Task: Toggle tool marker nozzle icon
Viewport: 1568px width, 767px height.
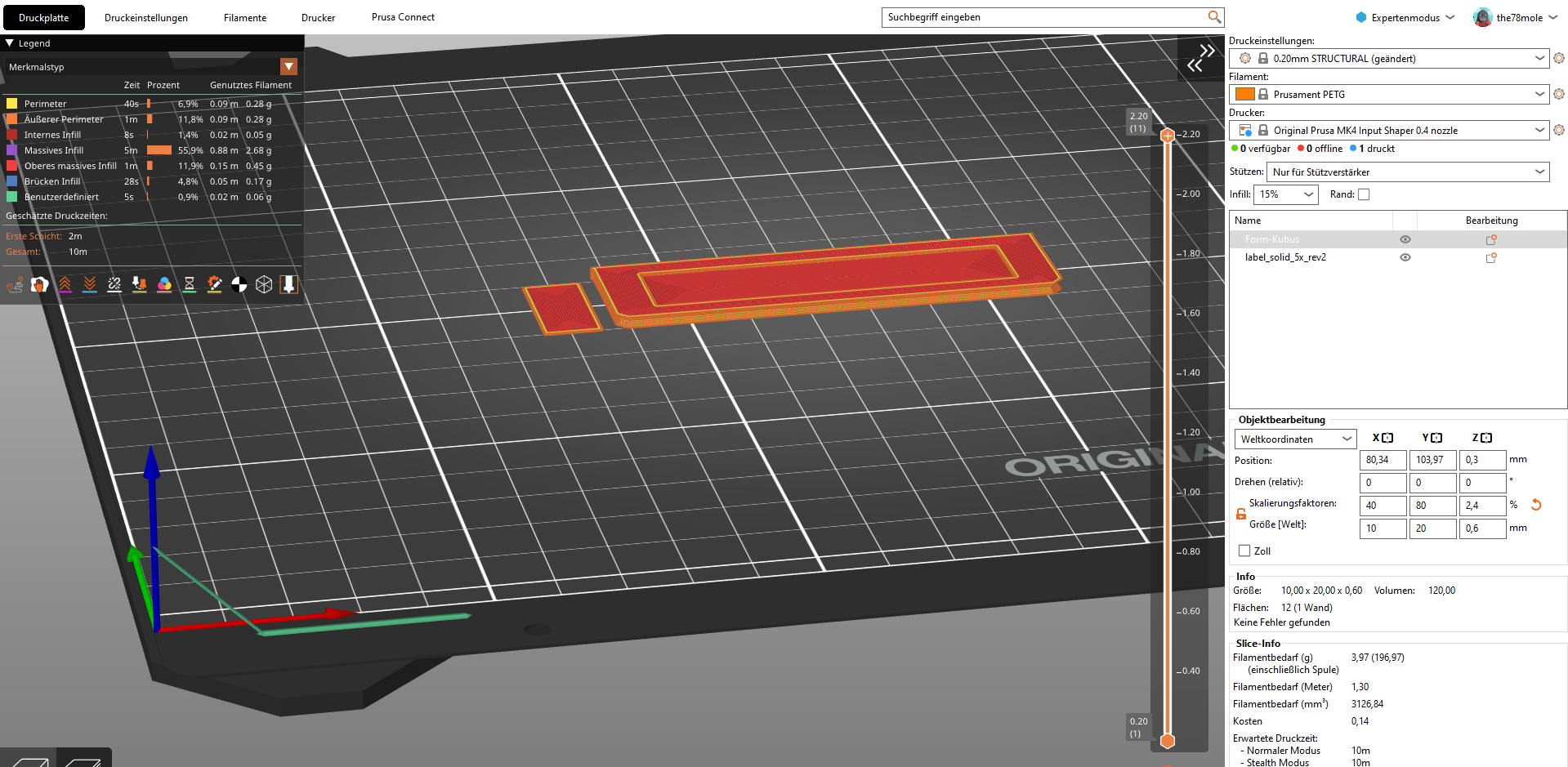Action: (x=288, y=284)
